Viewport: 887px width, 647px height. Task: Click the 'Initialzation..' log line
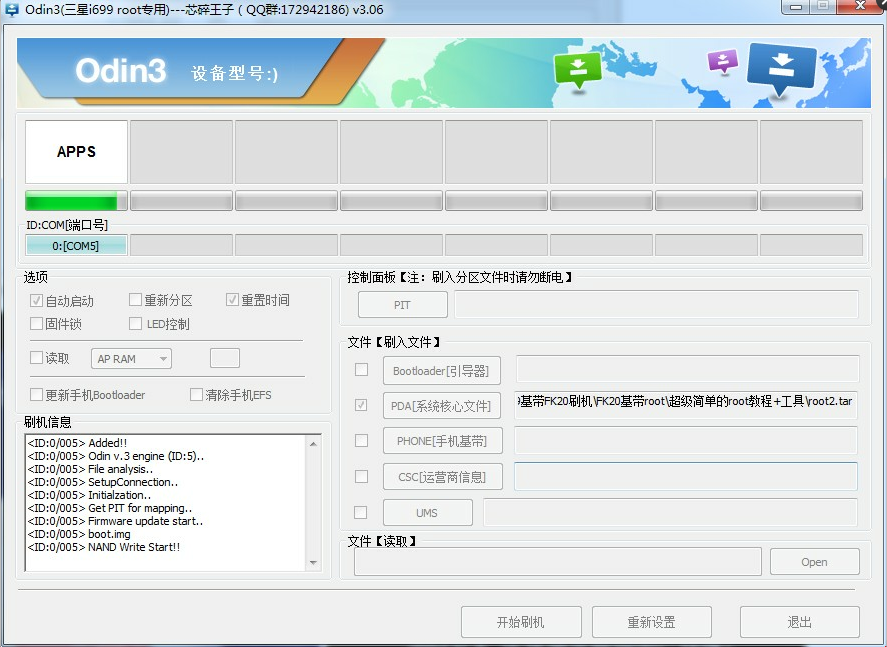pyautogui.click(x=89, y=495)
